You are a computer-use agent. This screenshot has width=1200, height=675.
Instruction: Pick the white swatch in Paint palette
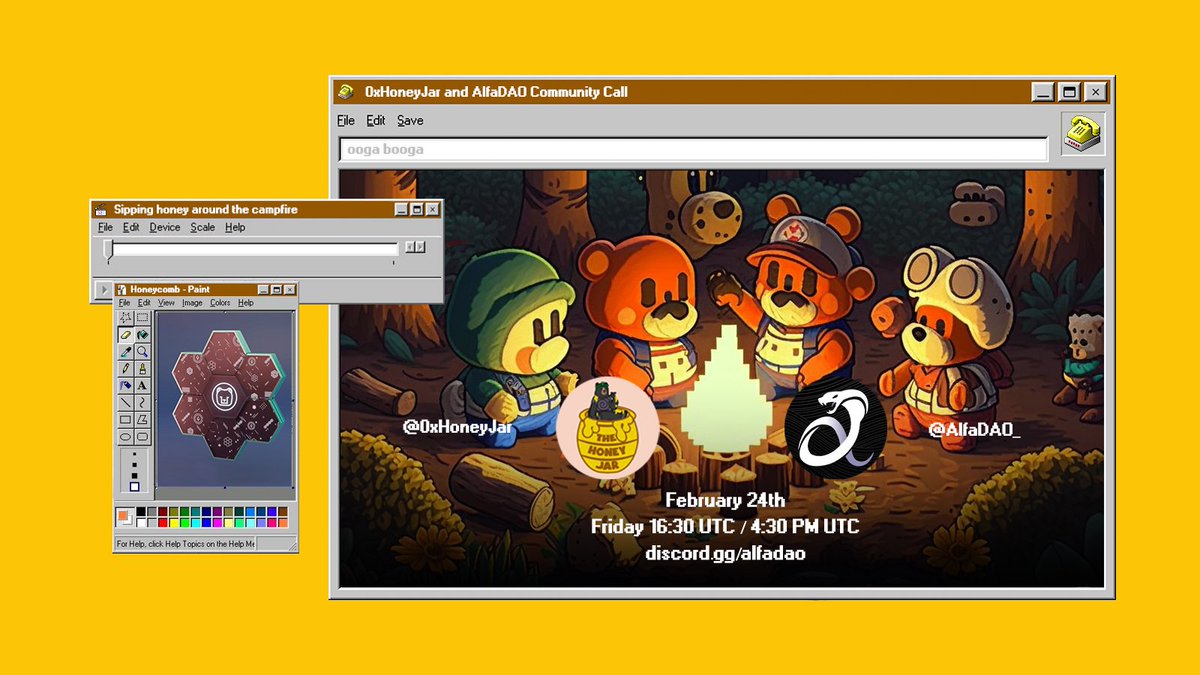pyautogui.click(x=141, y=523)
